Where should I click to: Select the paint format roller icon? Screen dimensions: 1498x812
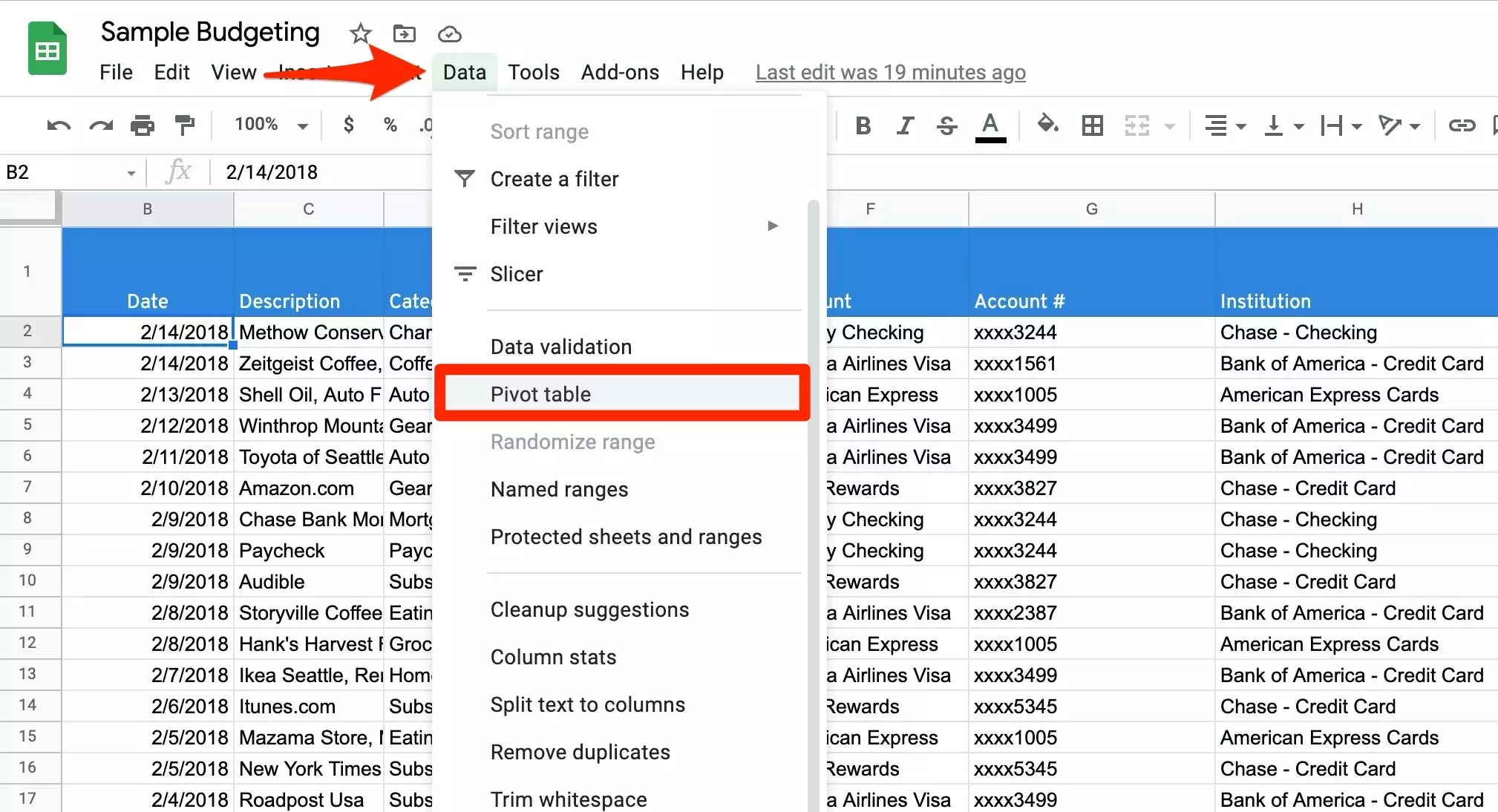pos(184,125)
